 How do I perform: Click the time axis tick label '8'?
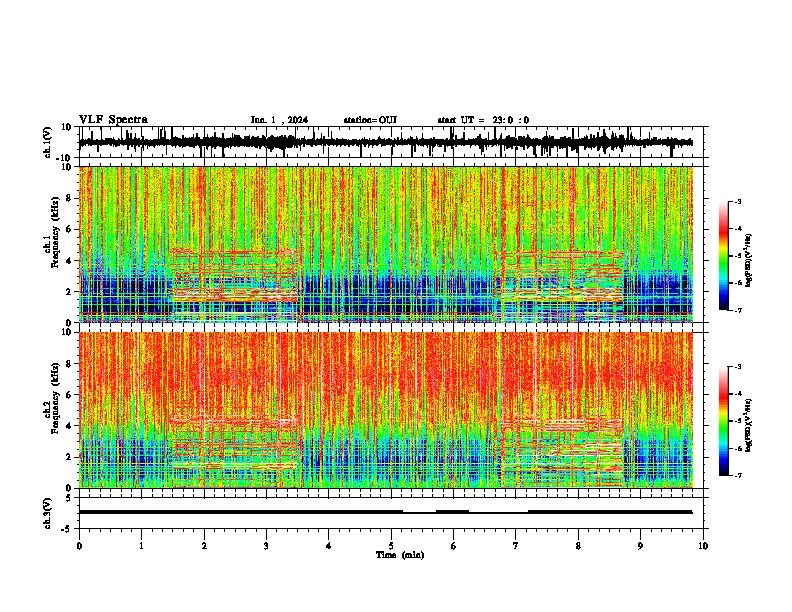pos(578,546)
